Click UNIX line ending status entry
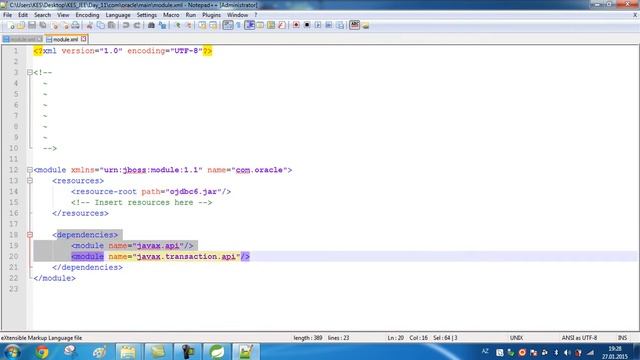This screenshot has width=640, height=360. coord(516,338)
